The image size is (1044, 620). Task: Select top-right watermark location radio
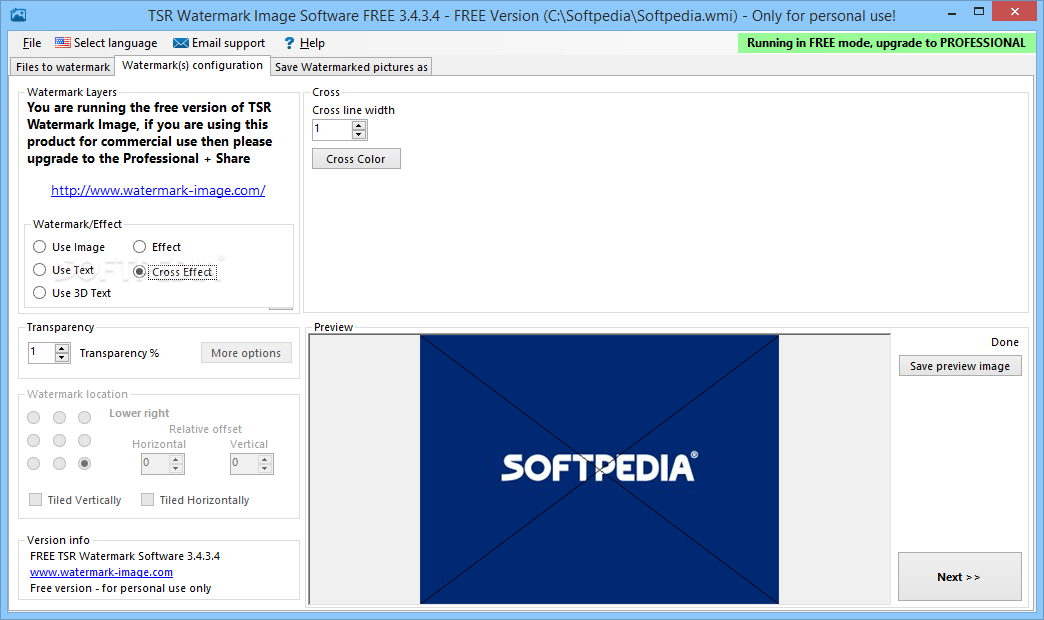coord(85,418)
